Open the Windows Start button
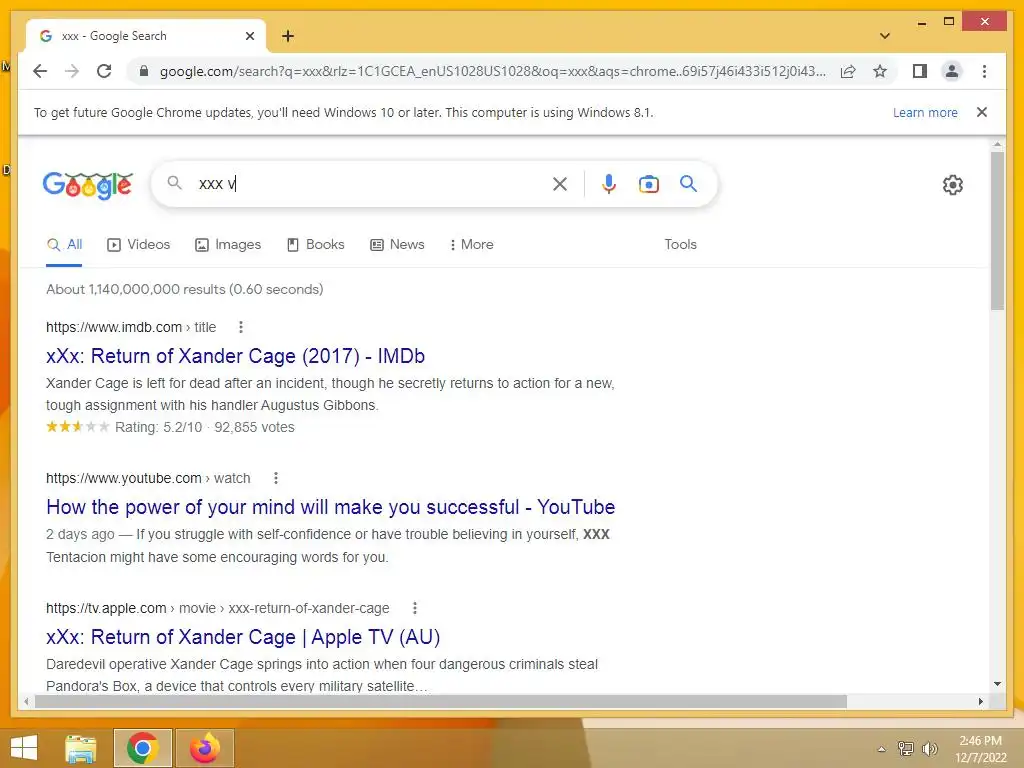The image size is (1024, 768). coord(24,748)
